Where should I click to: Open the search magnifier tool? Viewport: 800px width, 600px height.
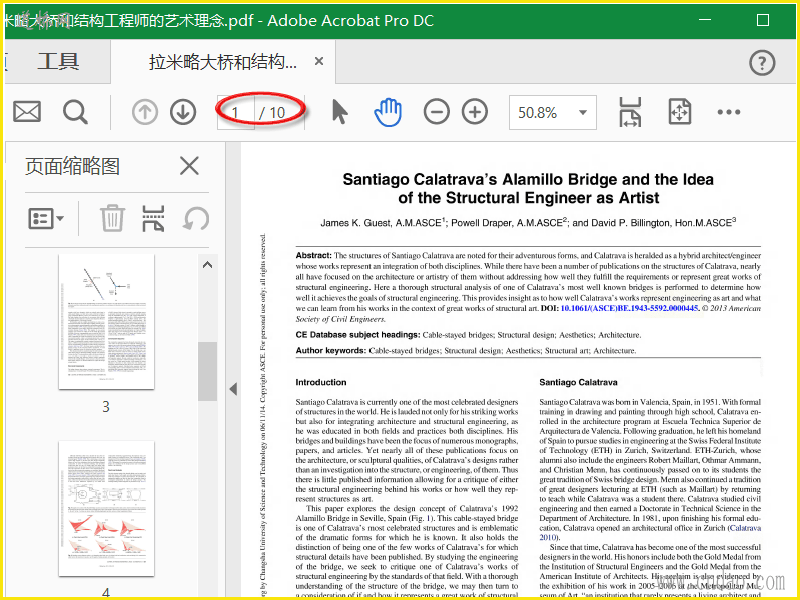coord(75,112)
